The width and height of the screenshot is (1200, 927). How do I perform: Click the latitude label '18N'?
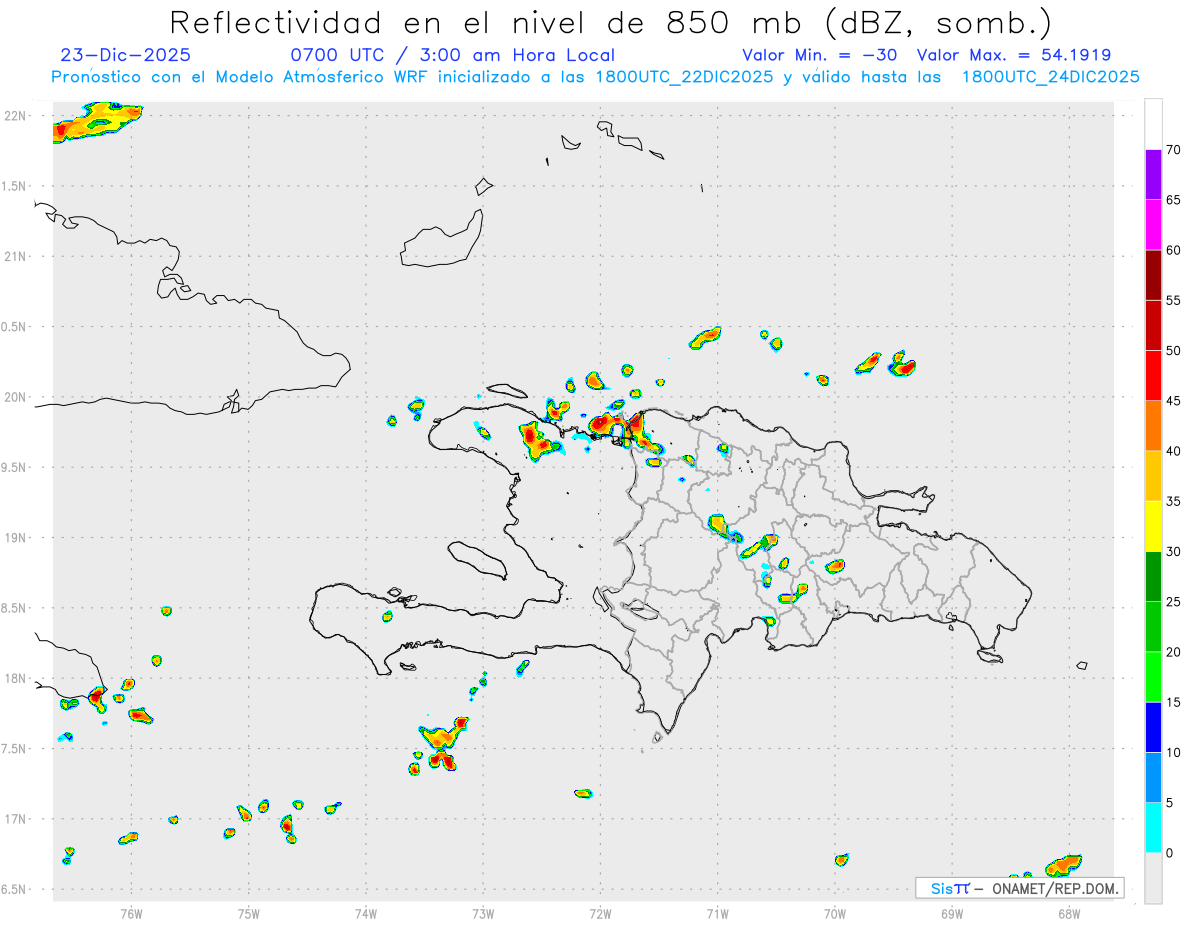[16, 678]
